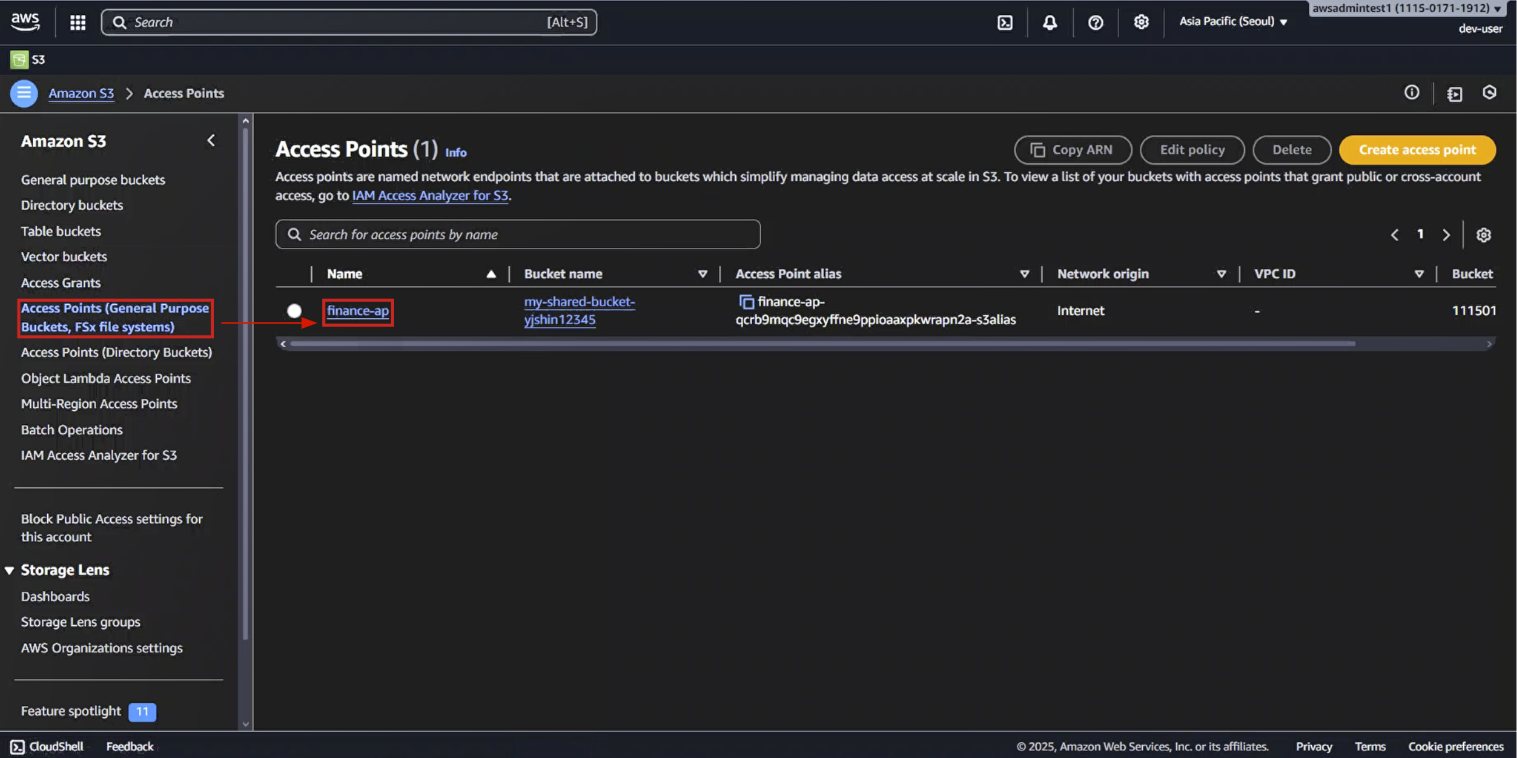Click the Copy ARN button
This screenshot has height=758, width=1517.
click(x=1073, y=150)
